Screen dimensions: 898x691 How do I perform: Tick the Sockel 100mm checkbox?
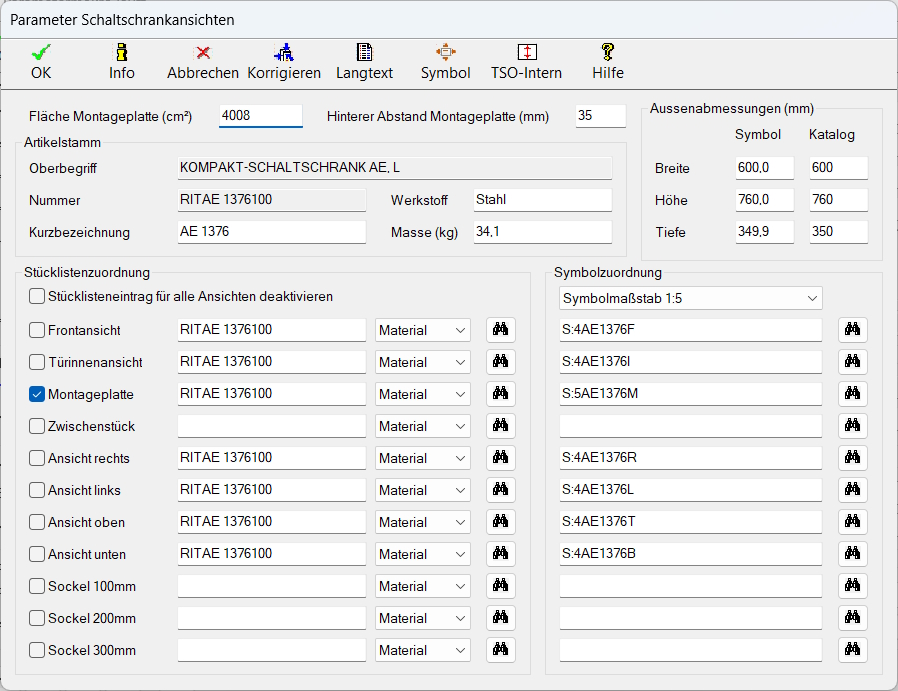pyautogui.click(x=37, y=586)
